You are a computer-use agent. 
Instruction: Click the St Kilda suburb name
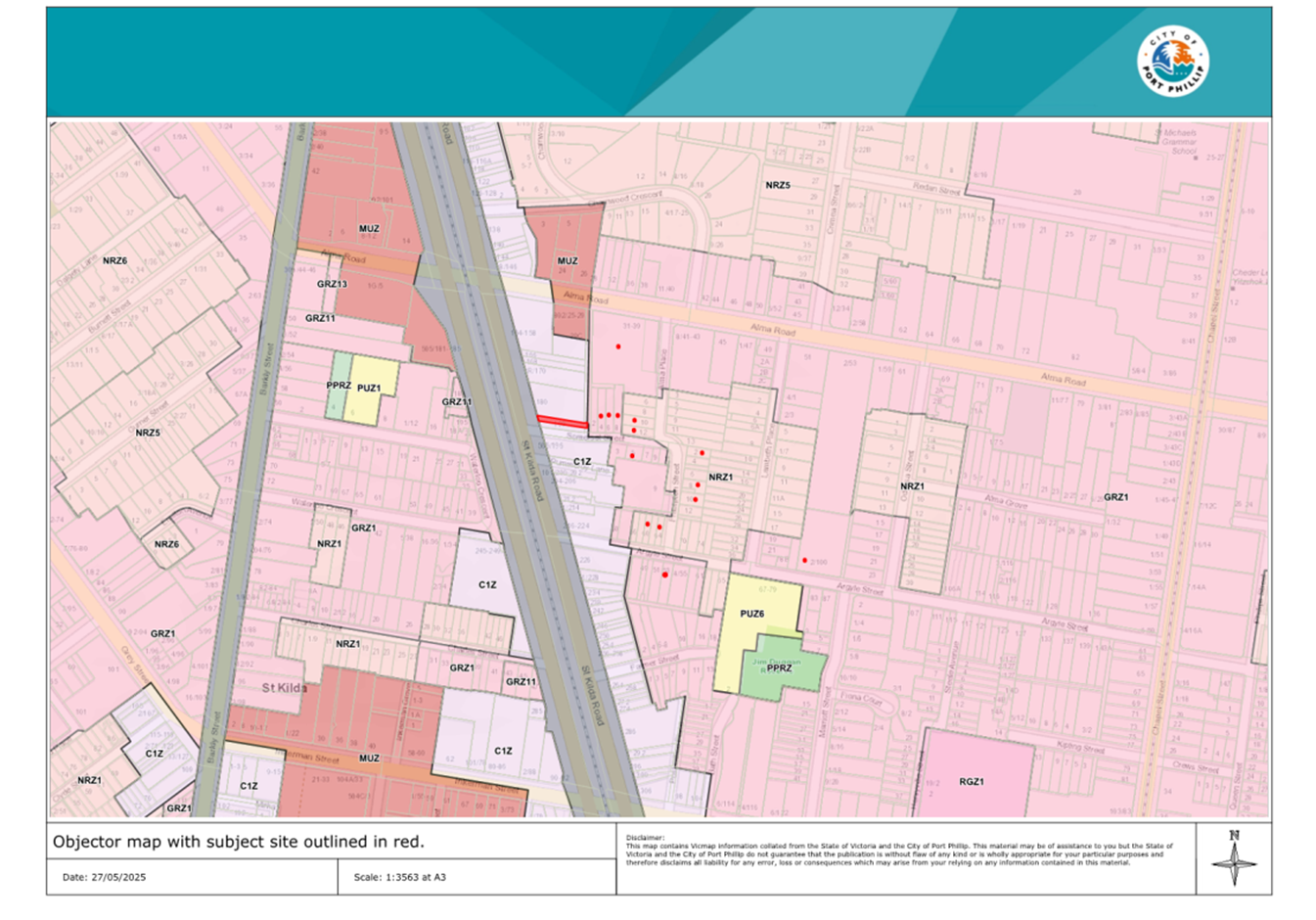click(285, 688)
